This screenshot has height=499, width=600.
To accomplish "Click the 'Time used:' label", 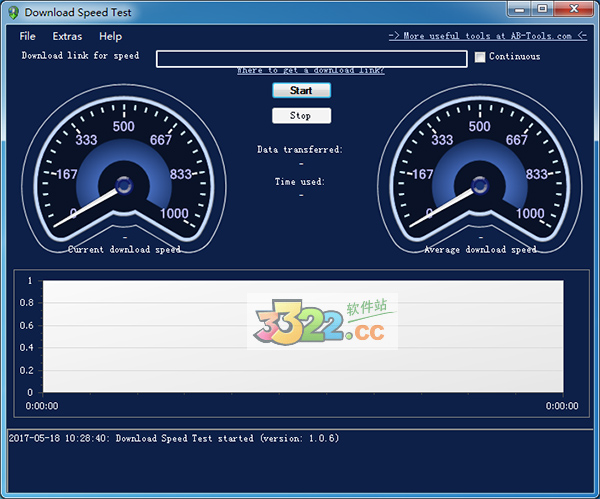I will tap(300, 182).
